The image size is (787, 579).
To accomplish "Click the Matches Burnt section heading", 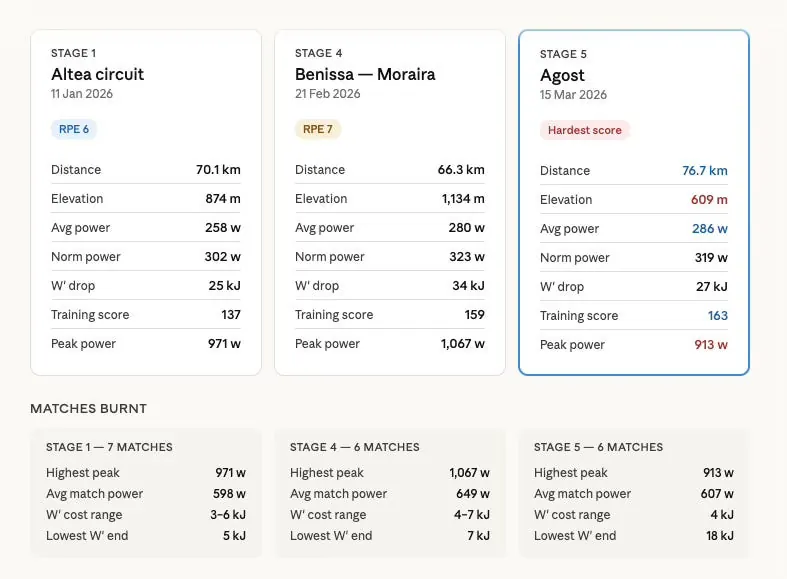I will [88, 408].
